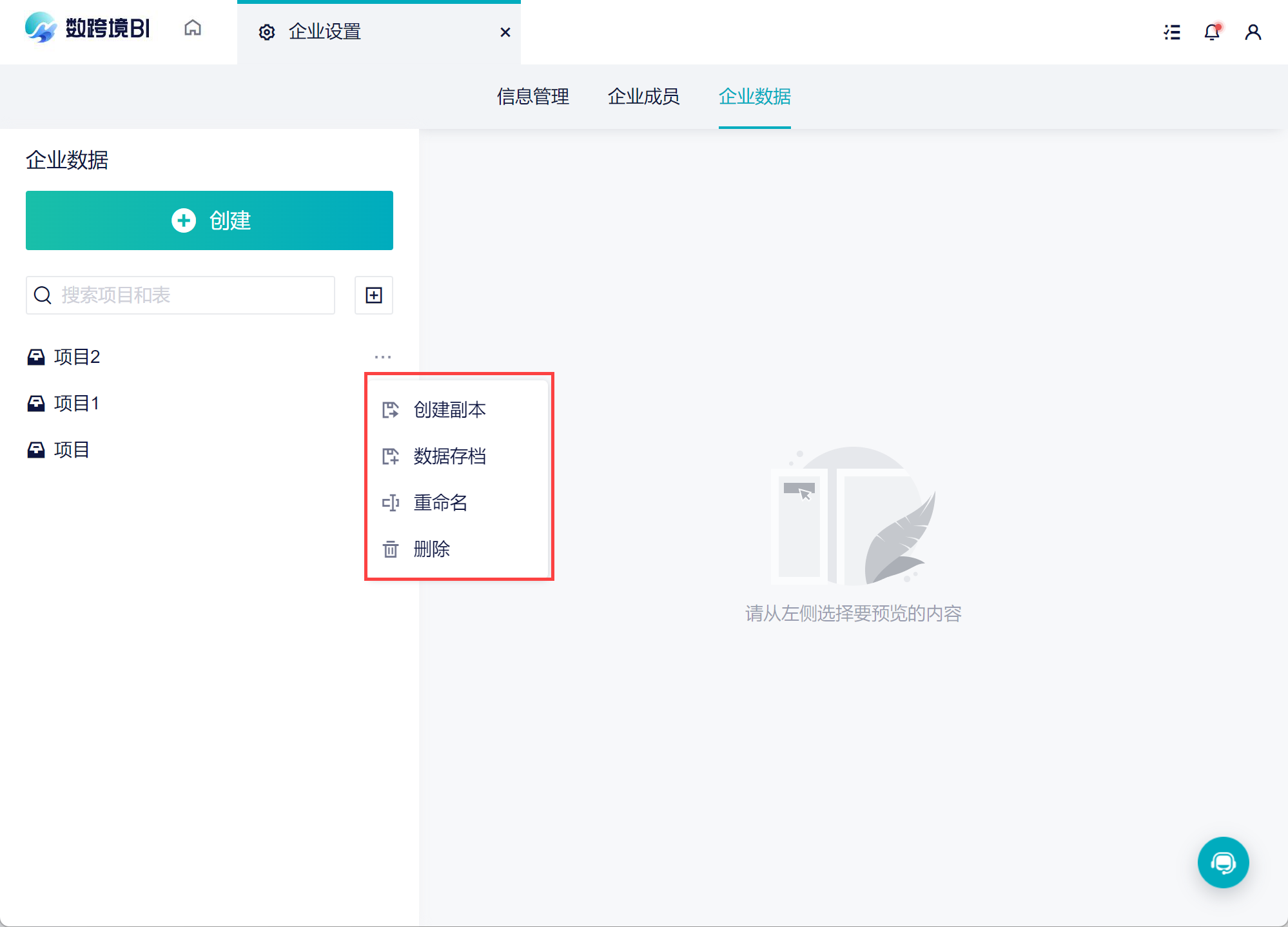Close the 企业设置 tab
This screenshot has height=927, width=1288.
[x=505, y=32]
